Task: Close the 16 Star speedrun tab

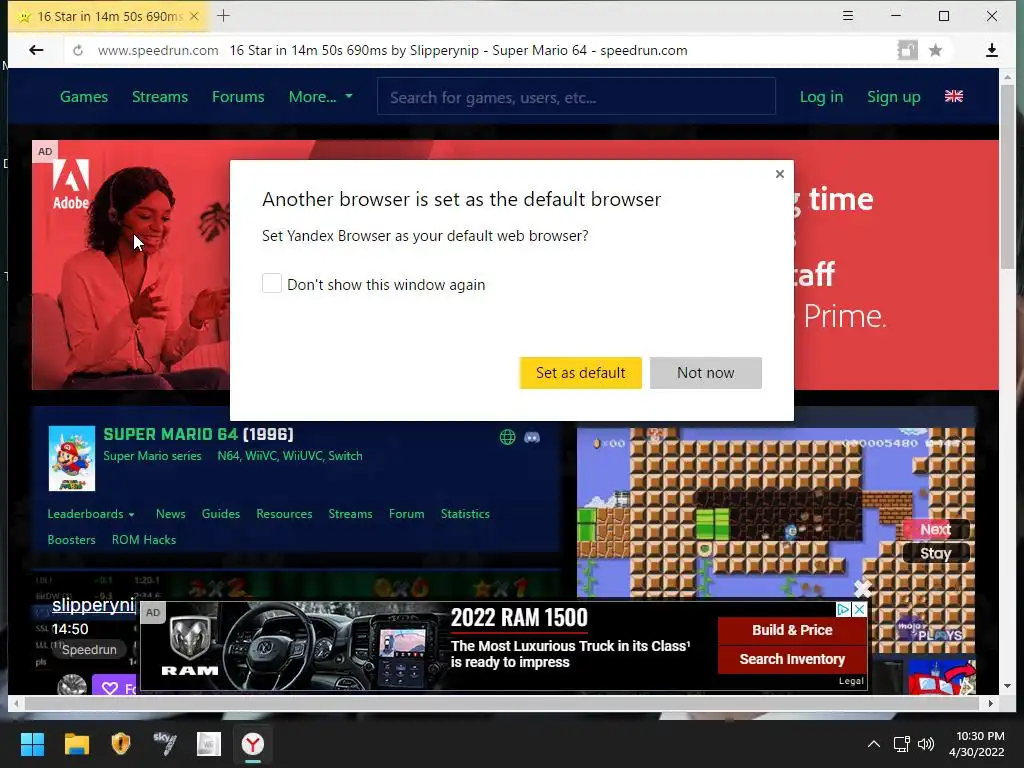Action: click(194, 16)
